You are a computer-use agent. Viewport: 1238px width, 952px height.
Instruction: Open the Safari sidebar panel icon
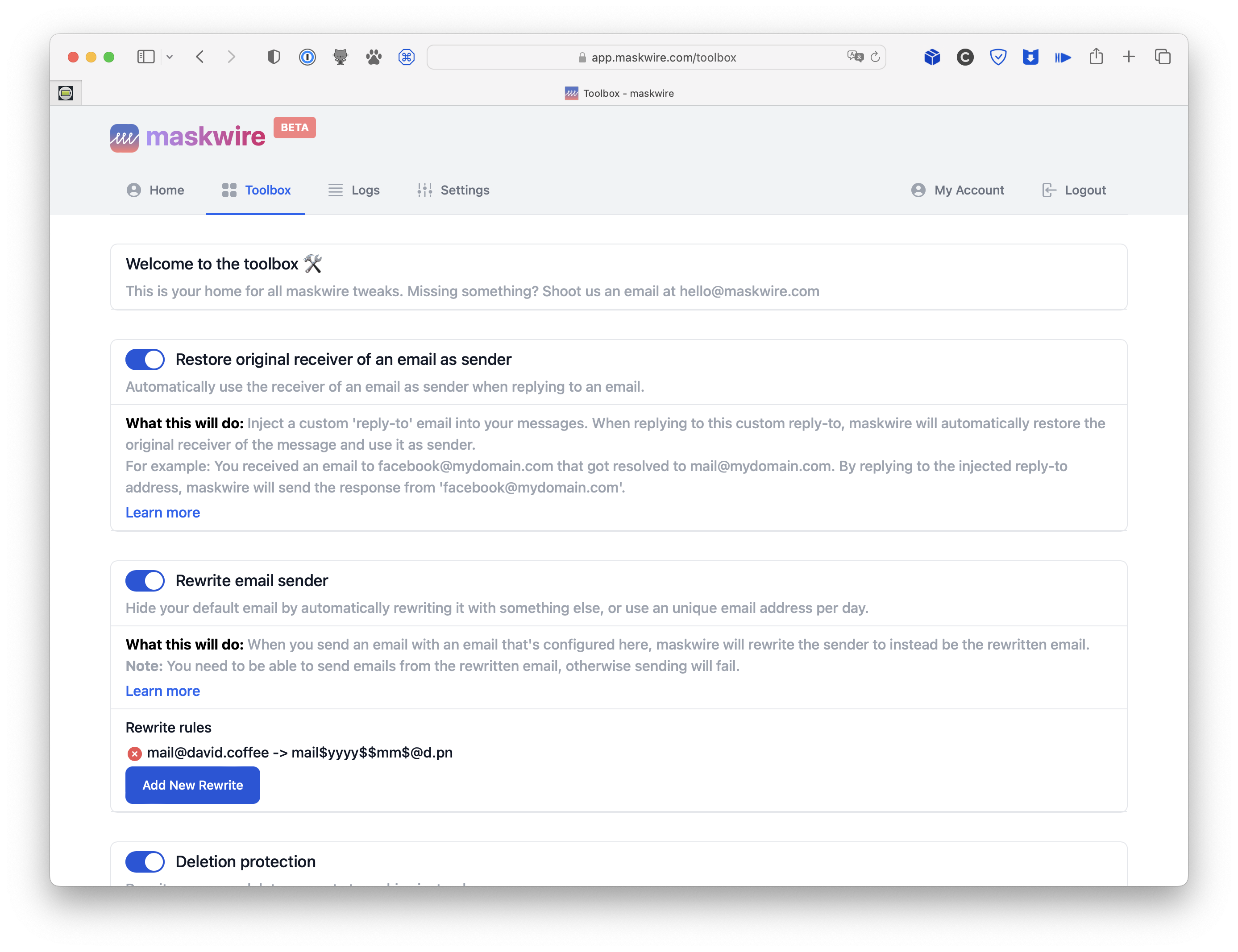145,57
